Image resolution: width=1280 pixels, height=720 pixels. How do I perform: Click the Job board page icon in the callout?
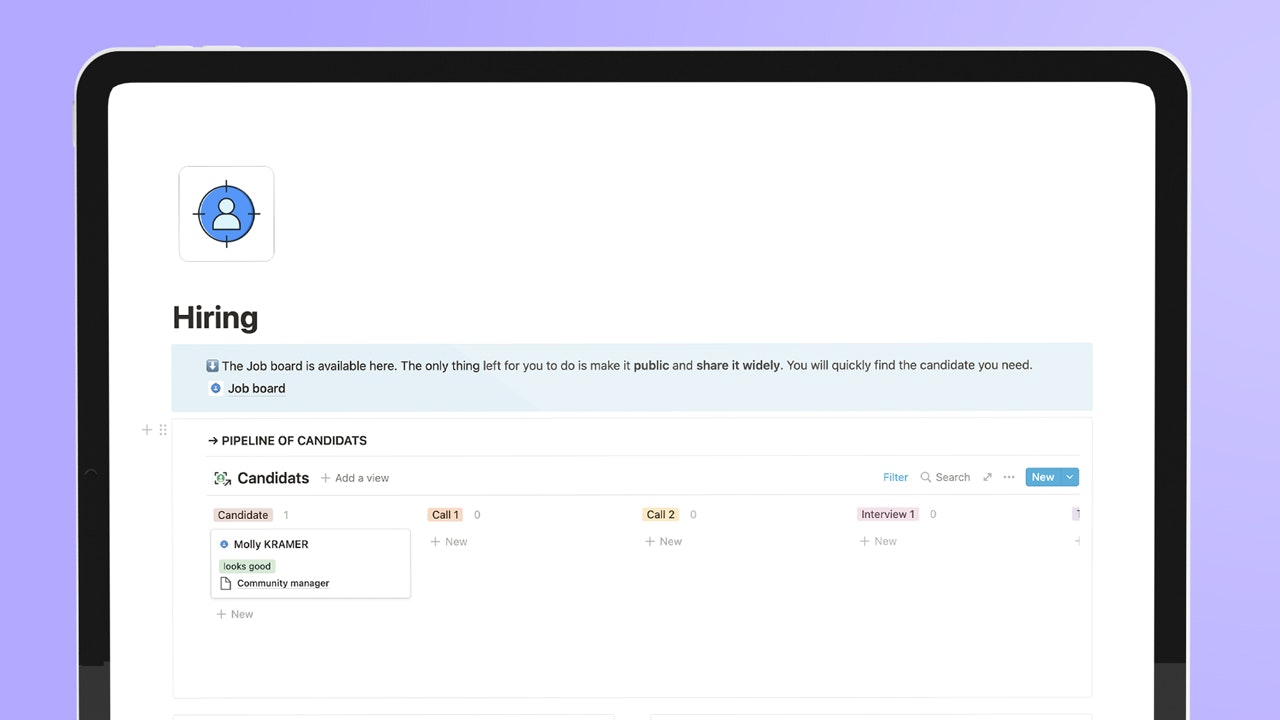215,388
